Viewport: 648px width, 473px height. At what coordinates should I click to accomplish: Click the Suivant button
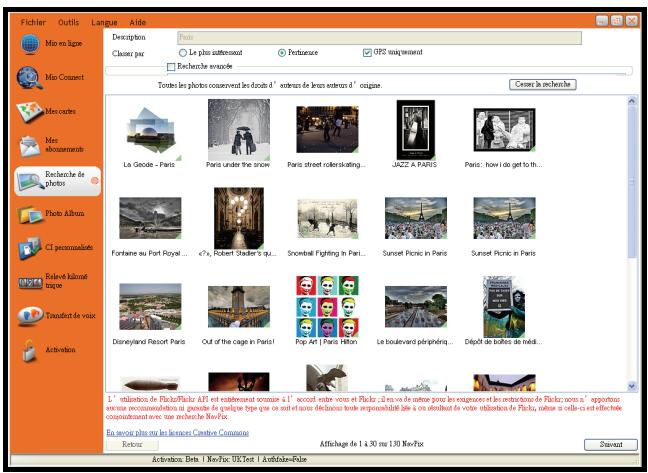(x=611, y=444)
